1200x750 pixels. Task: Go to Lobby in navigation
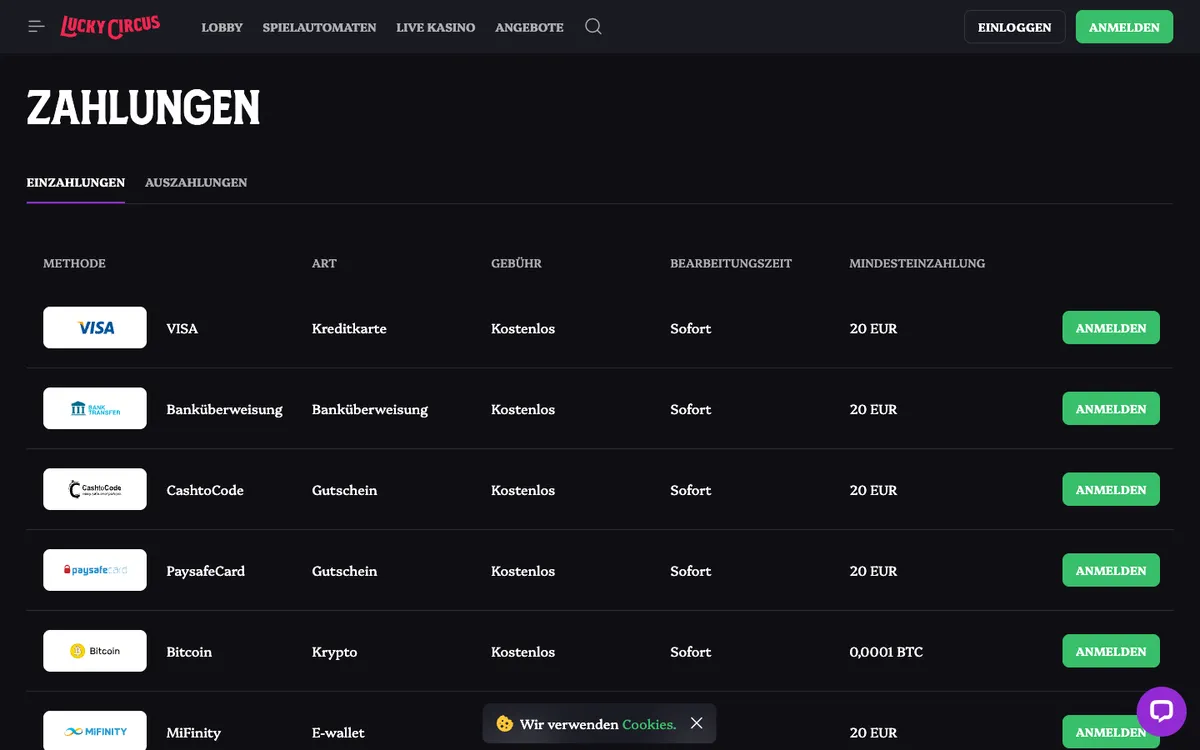pyautogui.click(x=222, y=27)
